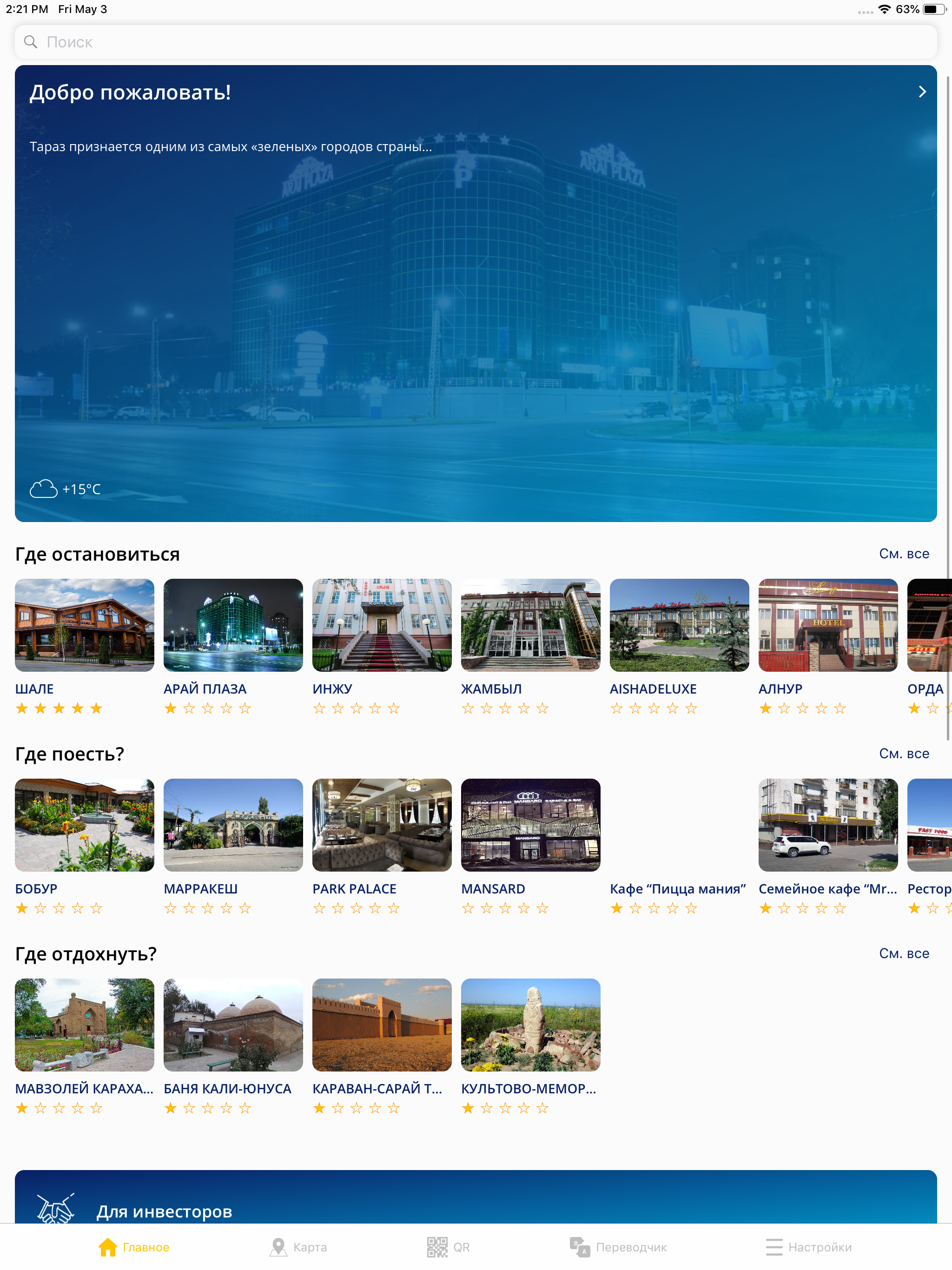Image resolution: width=952 pixels, height=1270 pixels.
Task: Open the MANSARD restaurant photo
Action: tap(530, 825)
